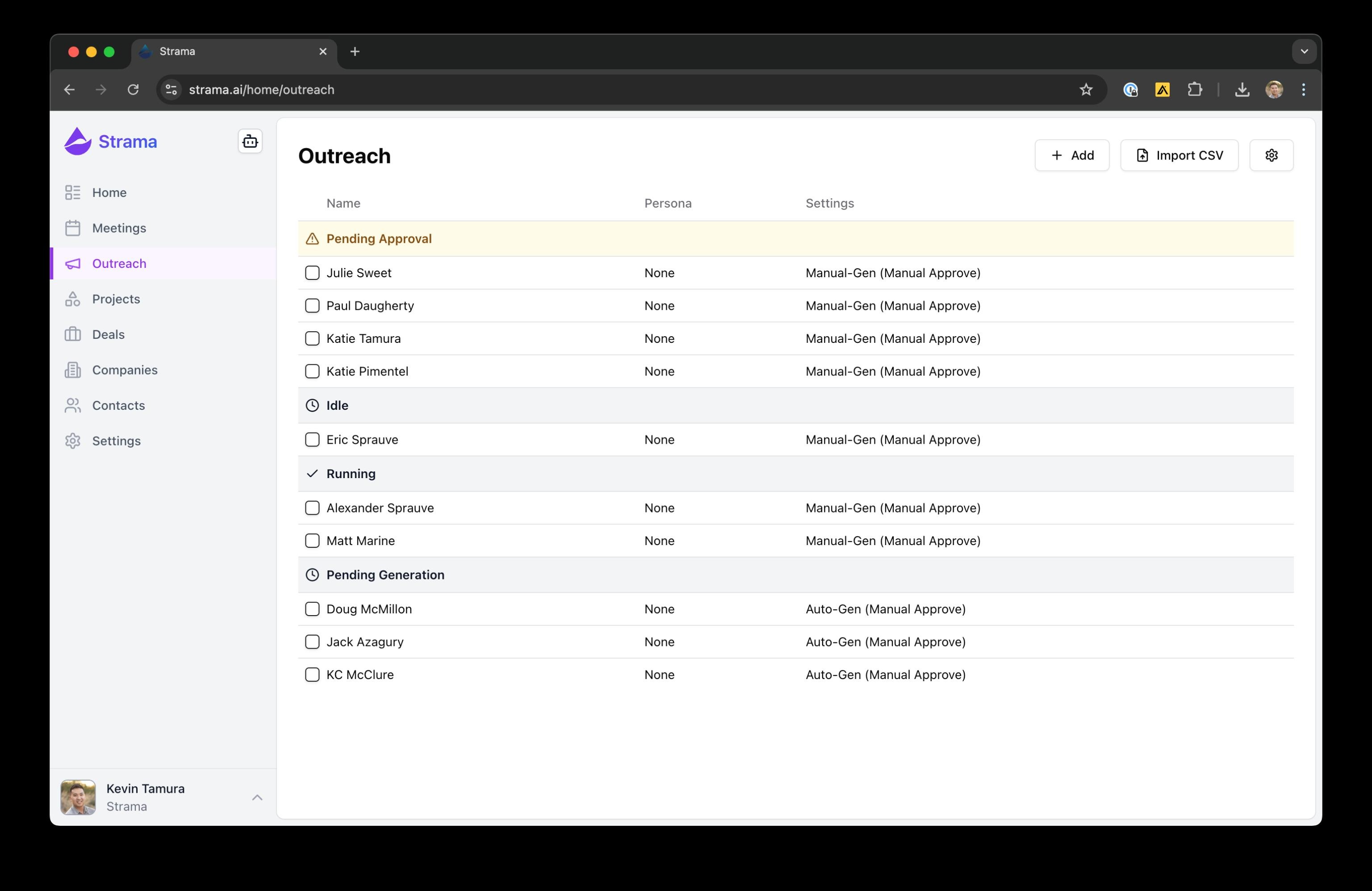1372x891 pixels.
Task: Click the Add button
Action: tap(1072, 155)
